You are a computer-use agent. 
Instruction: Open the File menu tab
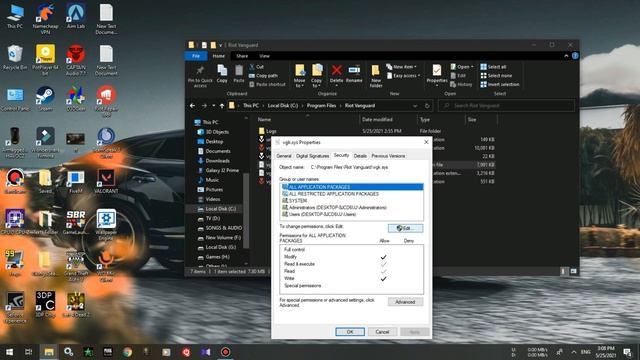[196, 56]
